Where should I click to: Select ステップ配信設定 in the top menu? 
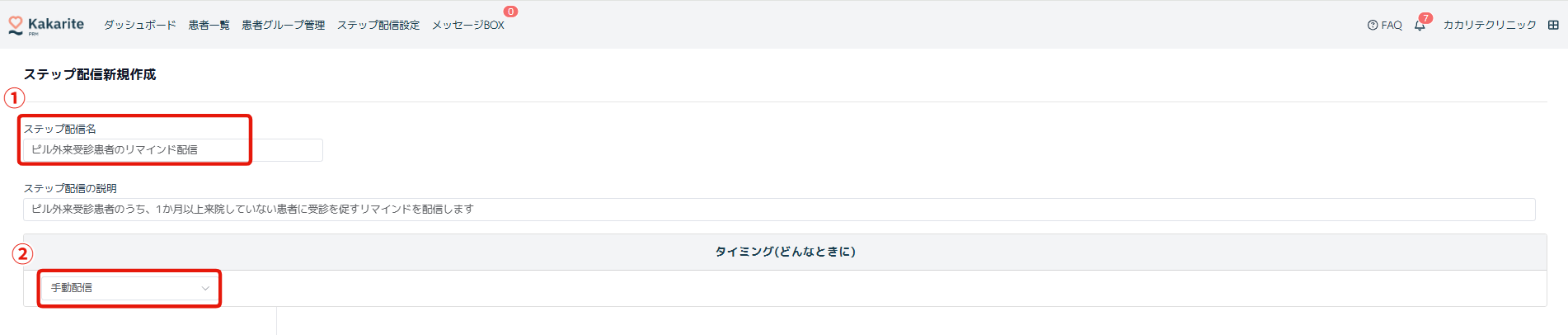tap(378, 26)
